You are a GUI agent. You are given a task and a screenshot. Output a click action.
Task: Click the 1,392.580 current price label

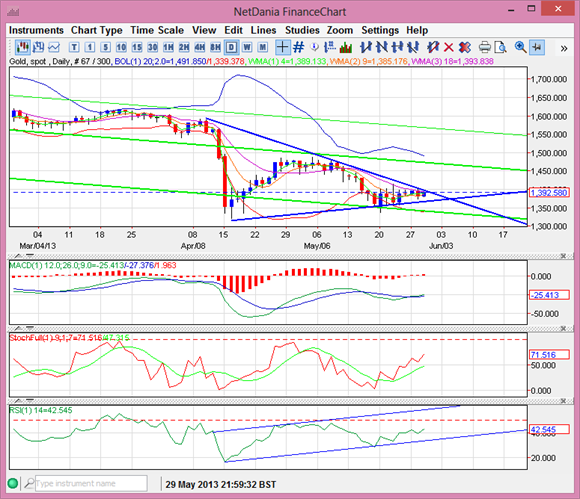pyautogui.click(x=549, y=193)
